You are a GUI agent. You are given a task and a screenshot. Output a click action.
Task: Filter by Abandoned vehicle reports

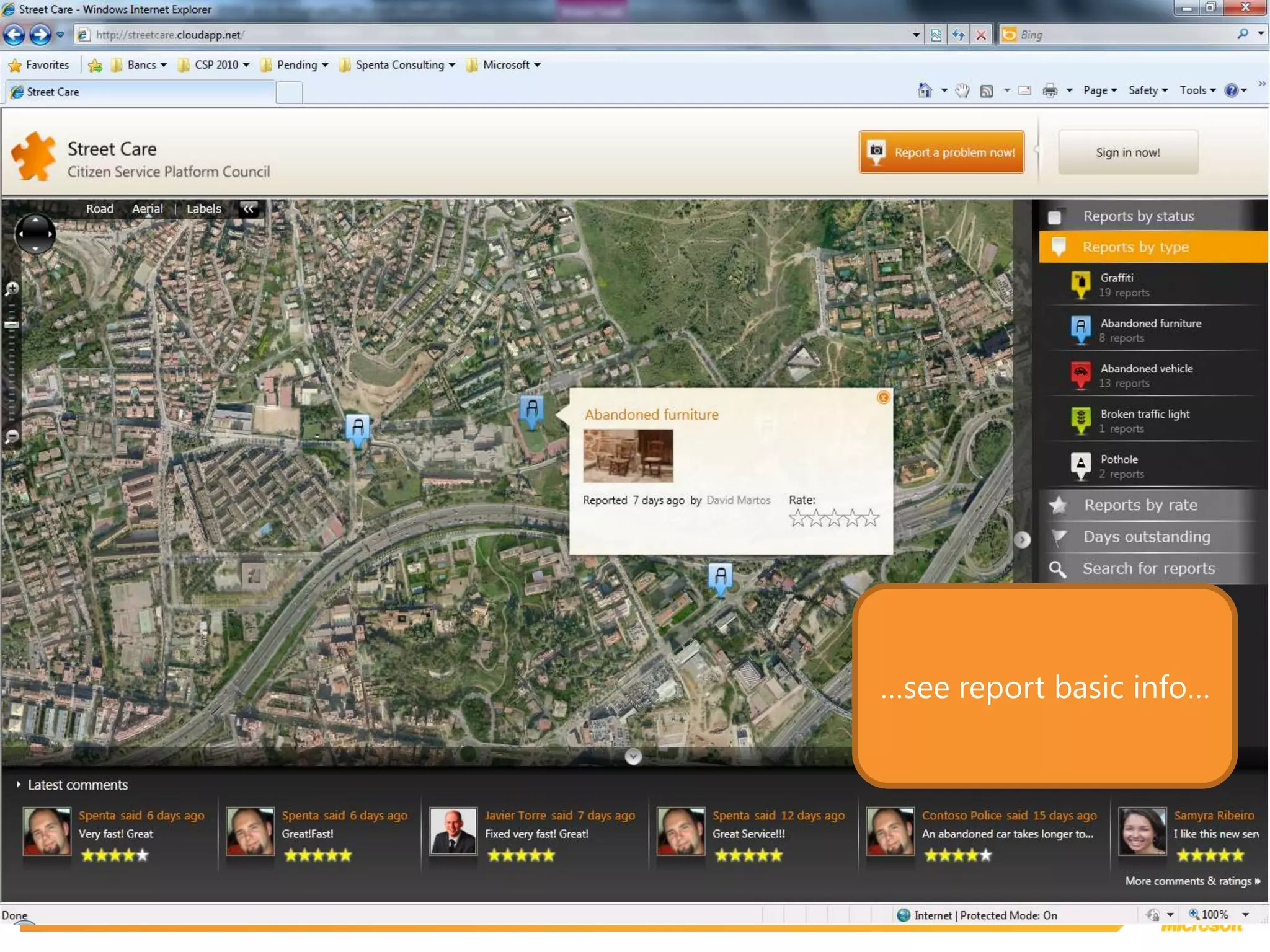[x=1152, y=375]
